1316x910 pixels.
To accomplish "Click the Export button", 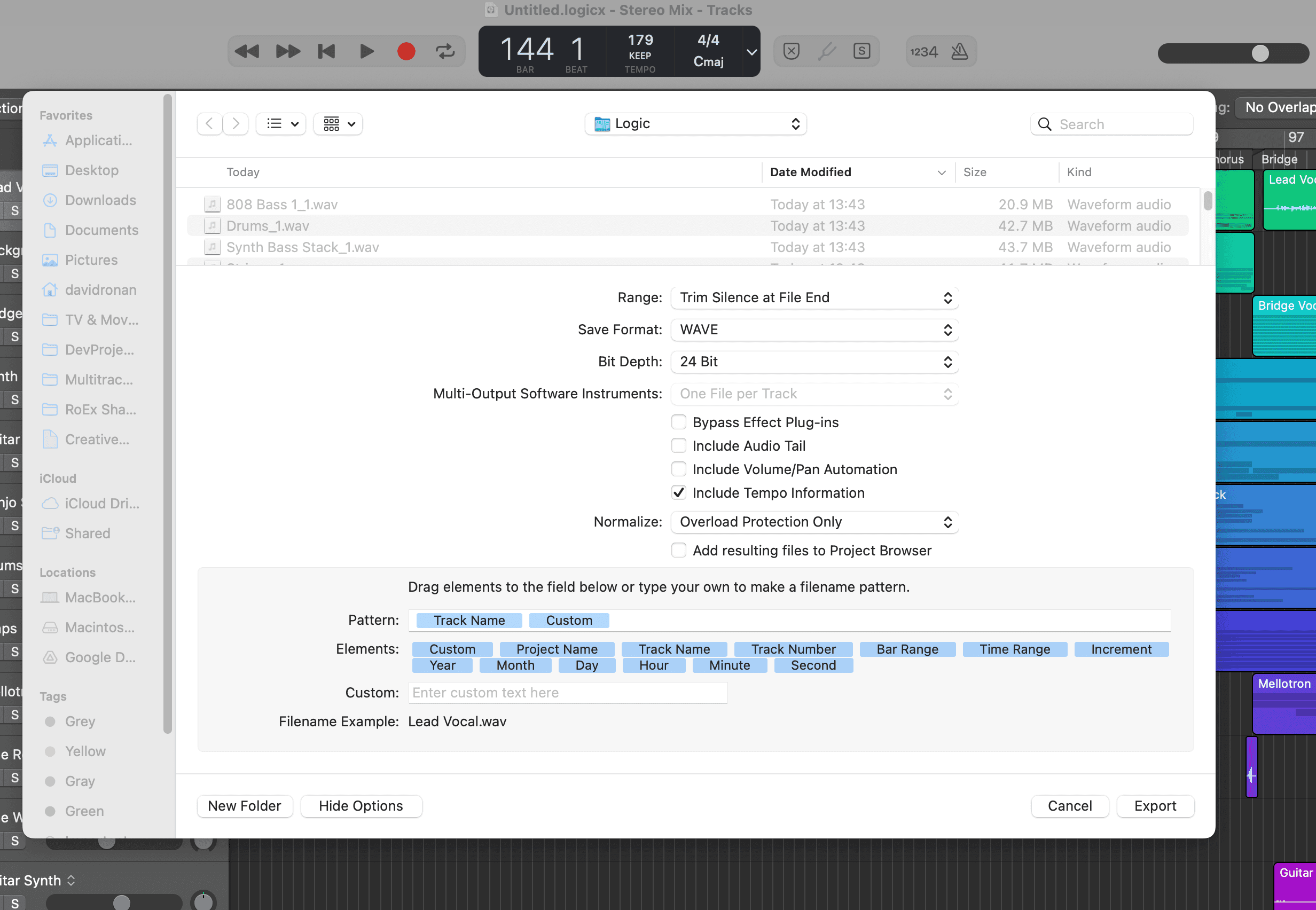I will pos(1155,806).
